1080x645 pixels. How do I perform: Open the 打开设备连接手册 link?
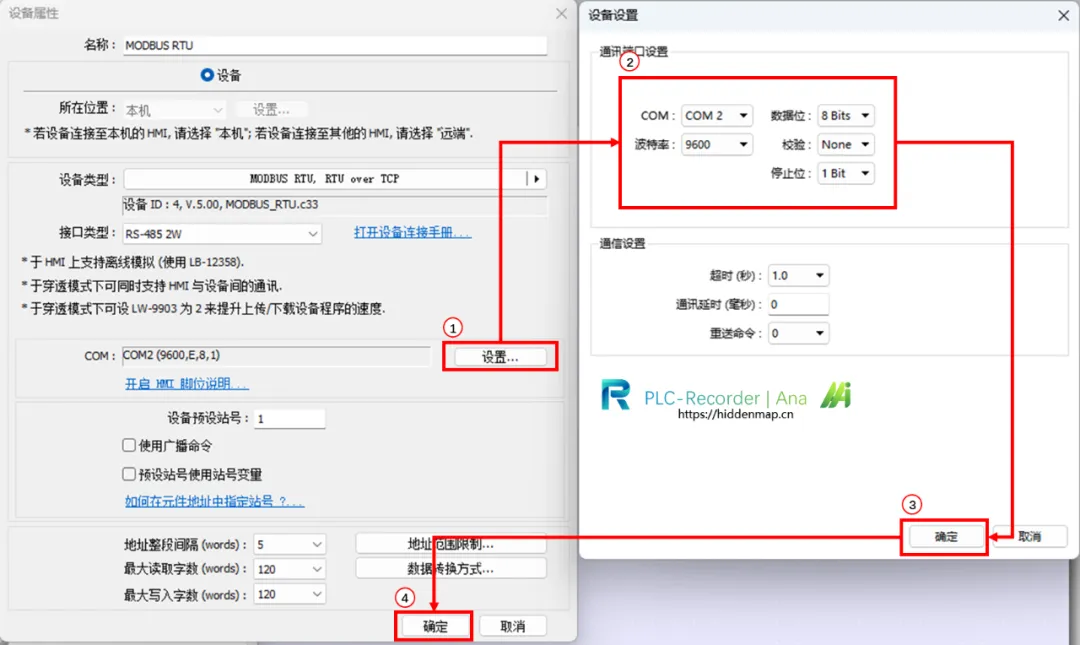413,232
